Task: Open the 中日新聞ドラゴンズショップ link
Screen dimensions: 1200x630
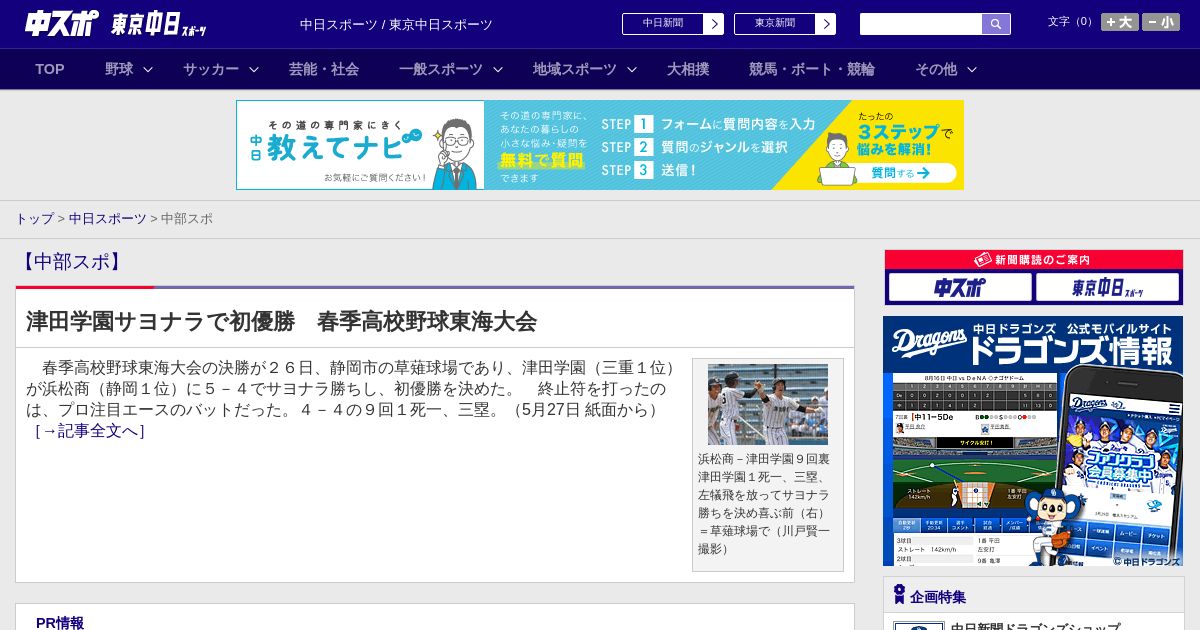Action: [x=1035, y=626]
